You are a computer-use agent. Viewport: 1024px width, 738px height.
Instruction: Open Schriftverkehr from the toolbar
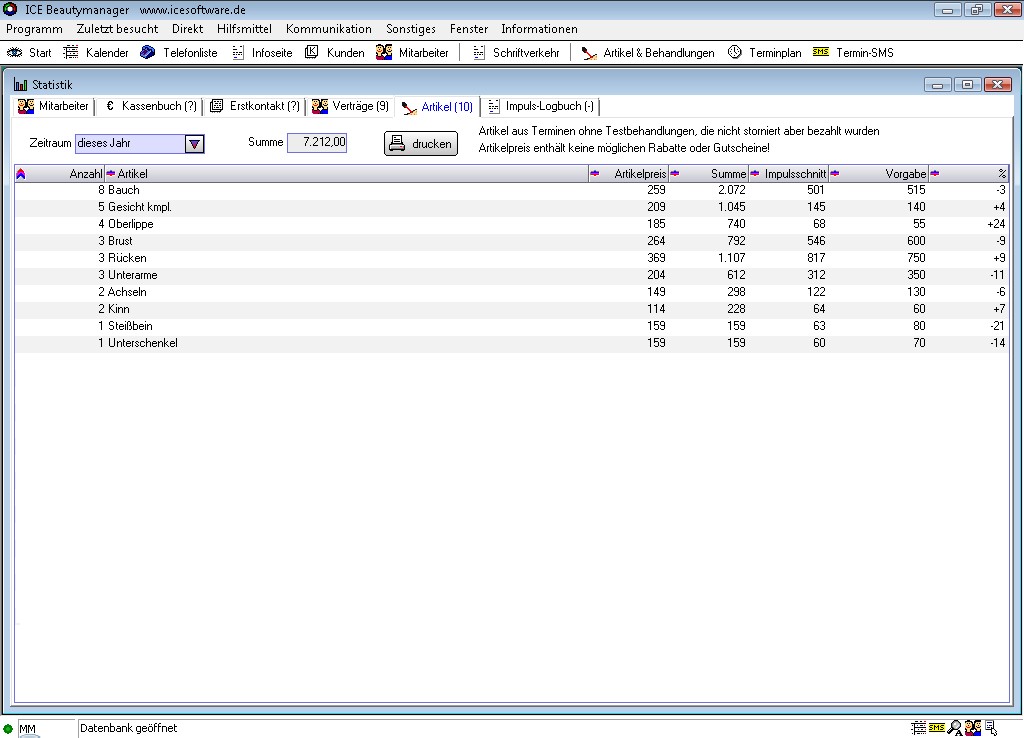coord(479,53)
